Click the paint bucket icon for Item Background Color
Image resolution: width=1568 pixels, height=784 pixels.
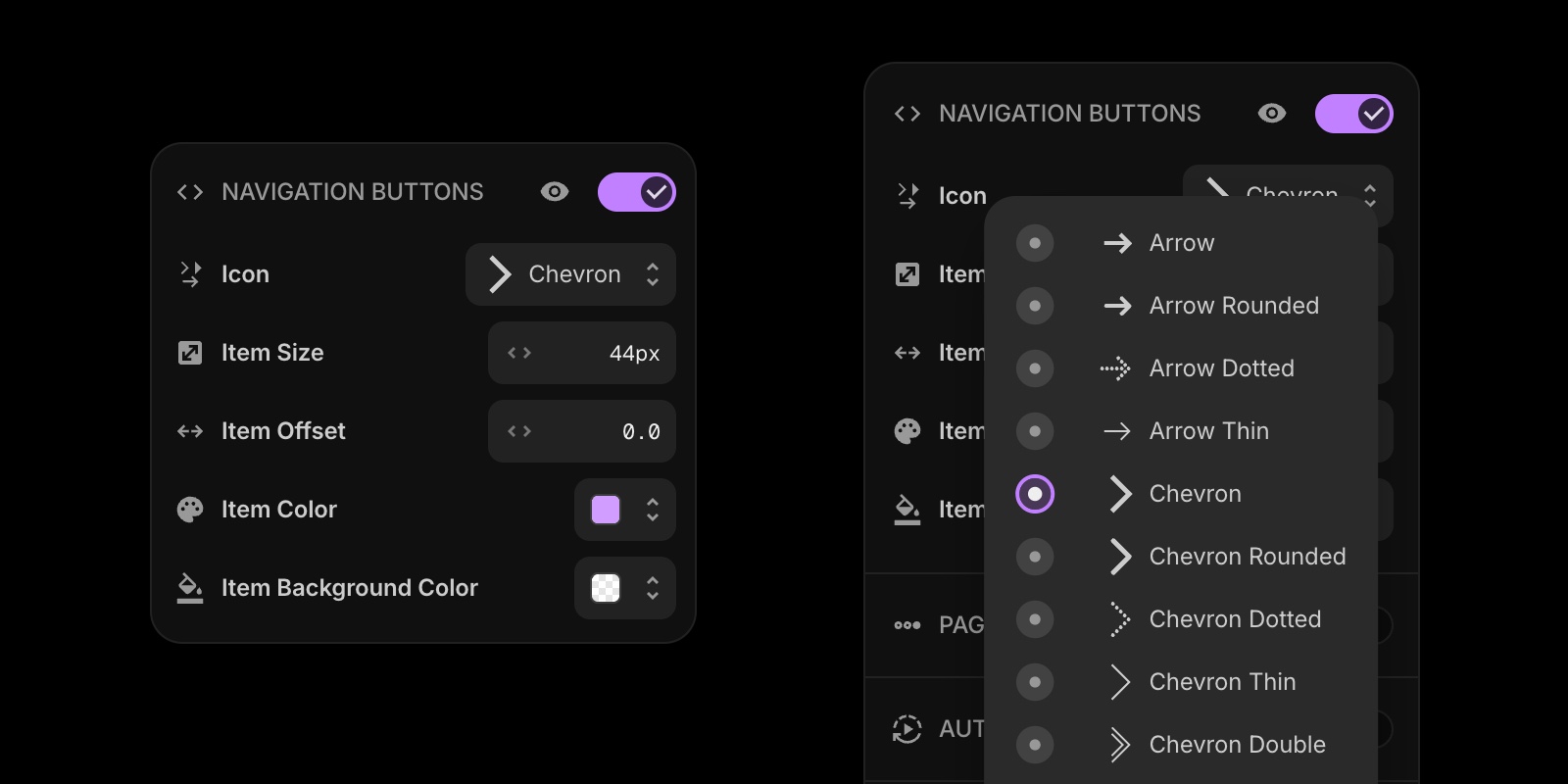190,588
